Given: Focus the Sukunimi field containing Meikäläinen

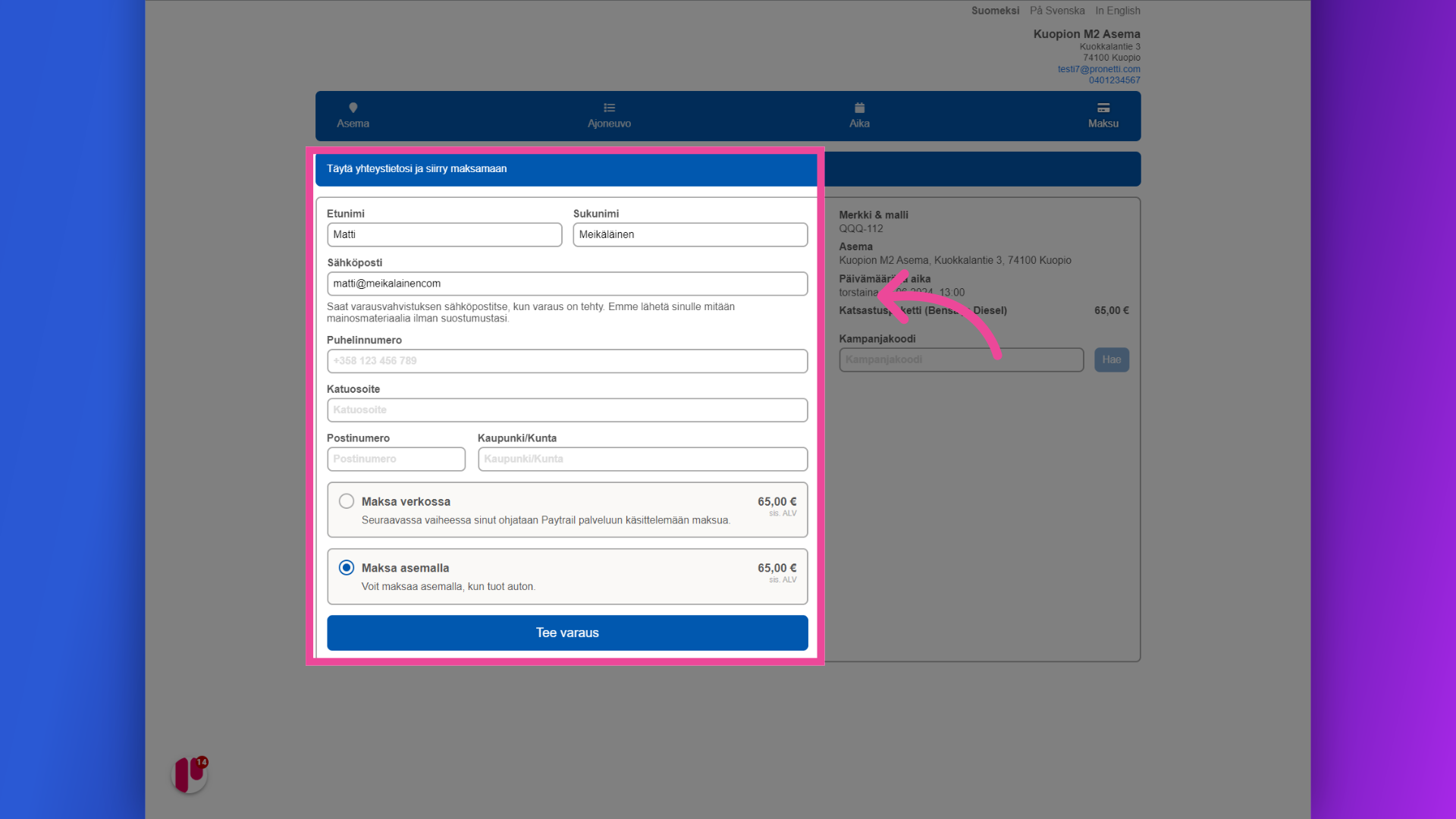Looking at the screenshot, I should coord(690,234).
